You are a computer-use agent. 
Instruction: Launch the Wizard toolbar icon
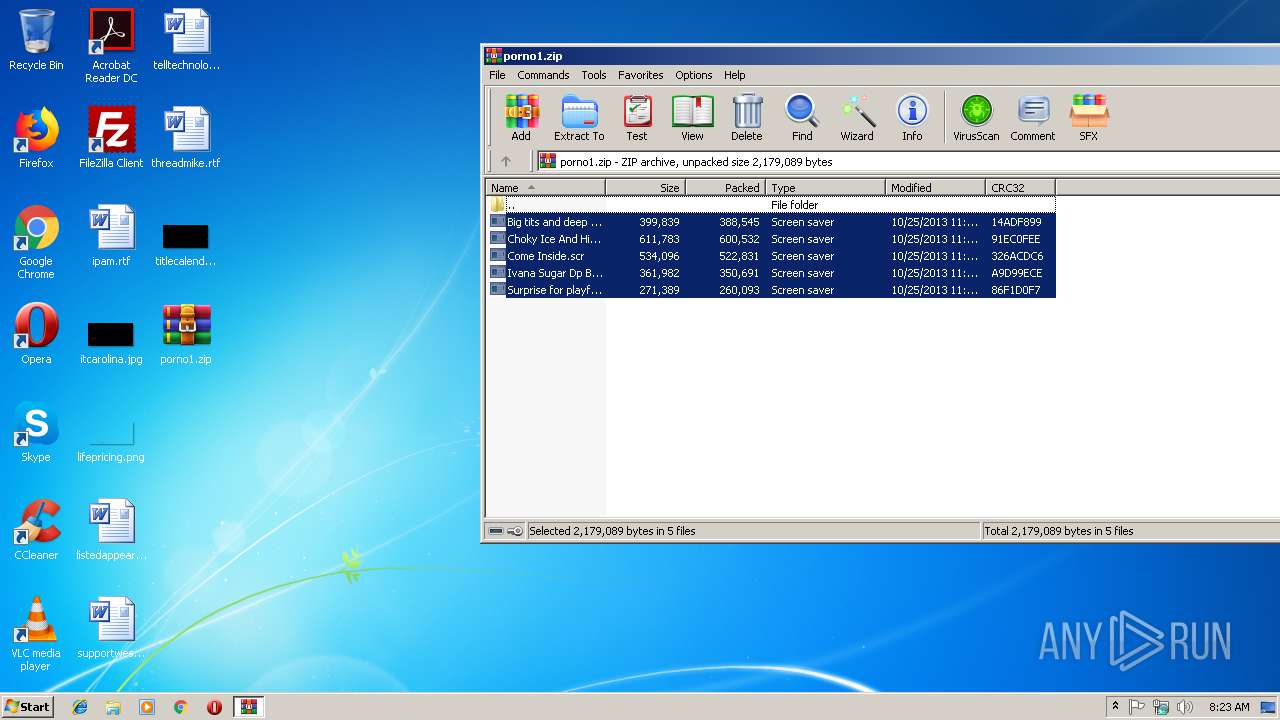click(857, 118)
